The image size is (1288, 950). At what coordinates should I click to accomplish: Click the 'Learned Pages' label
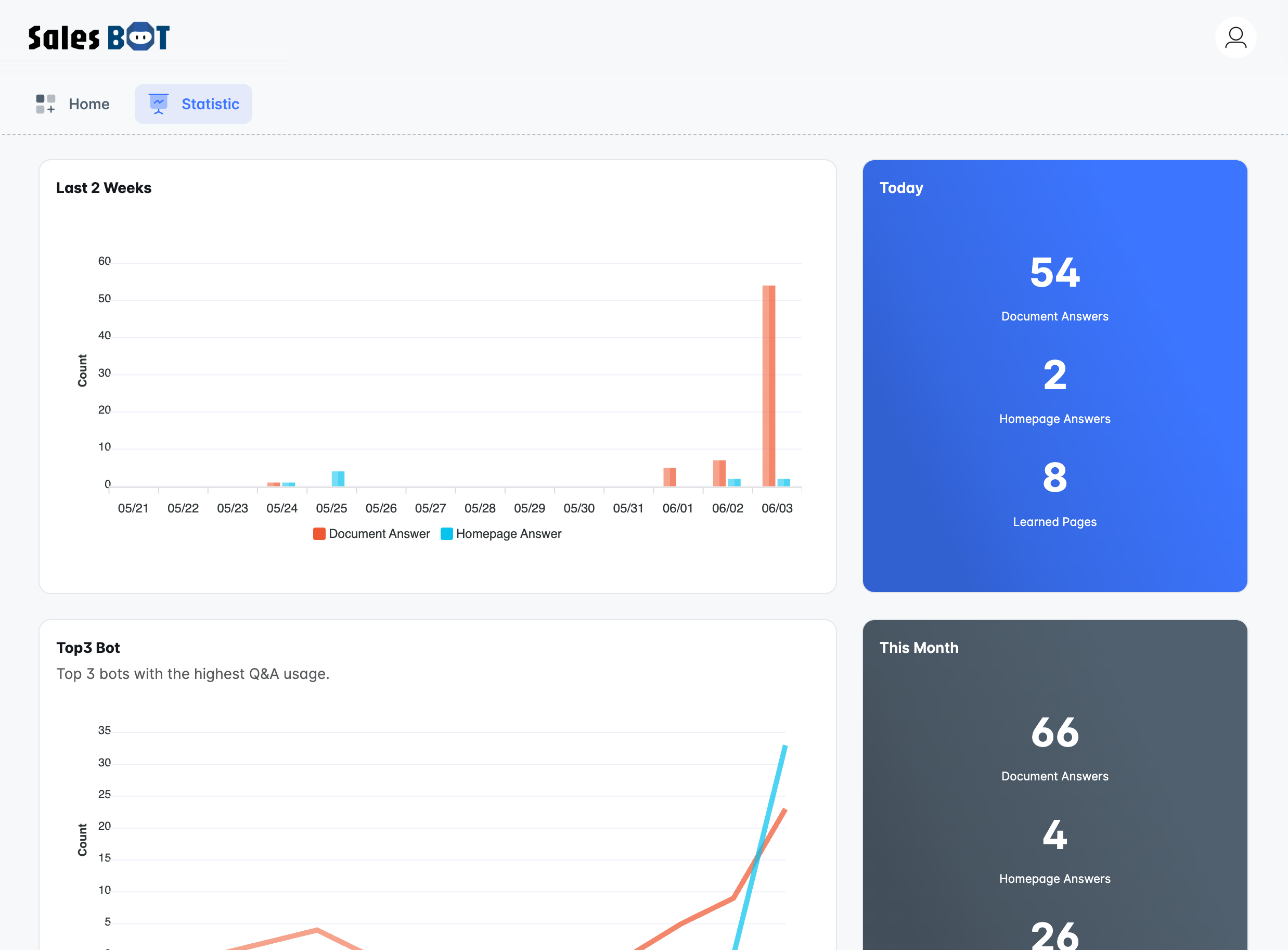1054,522
